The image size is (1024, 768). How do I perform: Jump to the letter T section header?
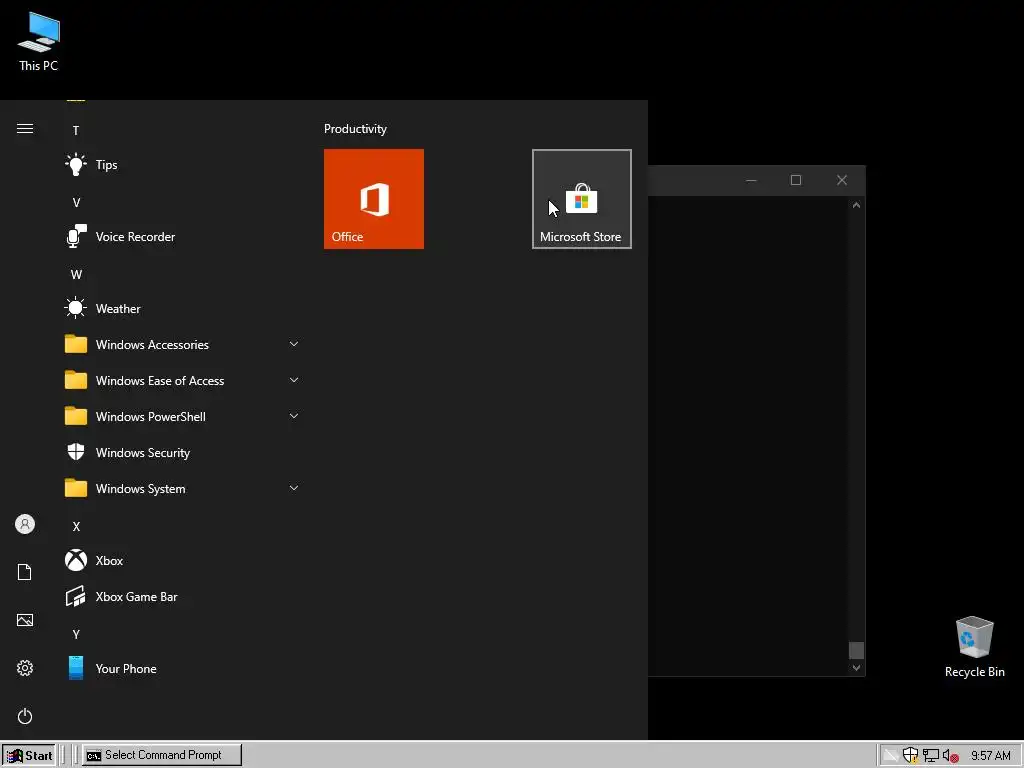(76, 131)
